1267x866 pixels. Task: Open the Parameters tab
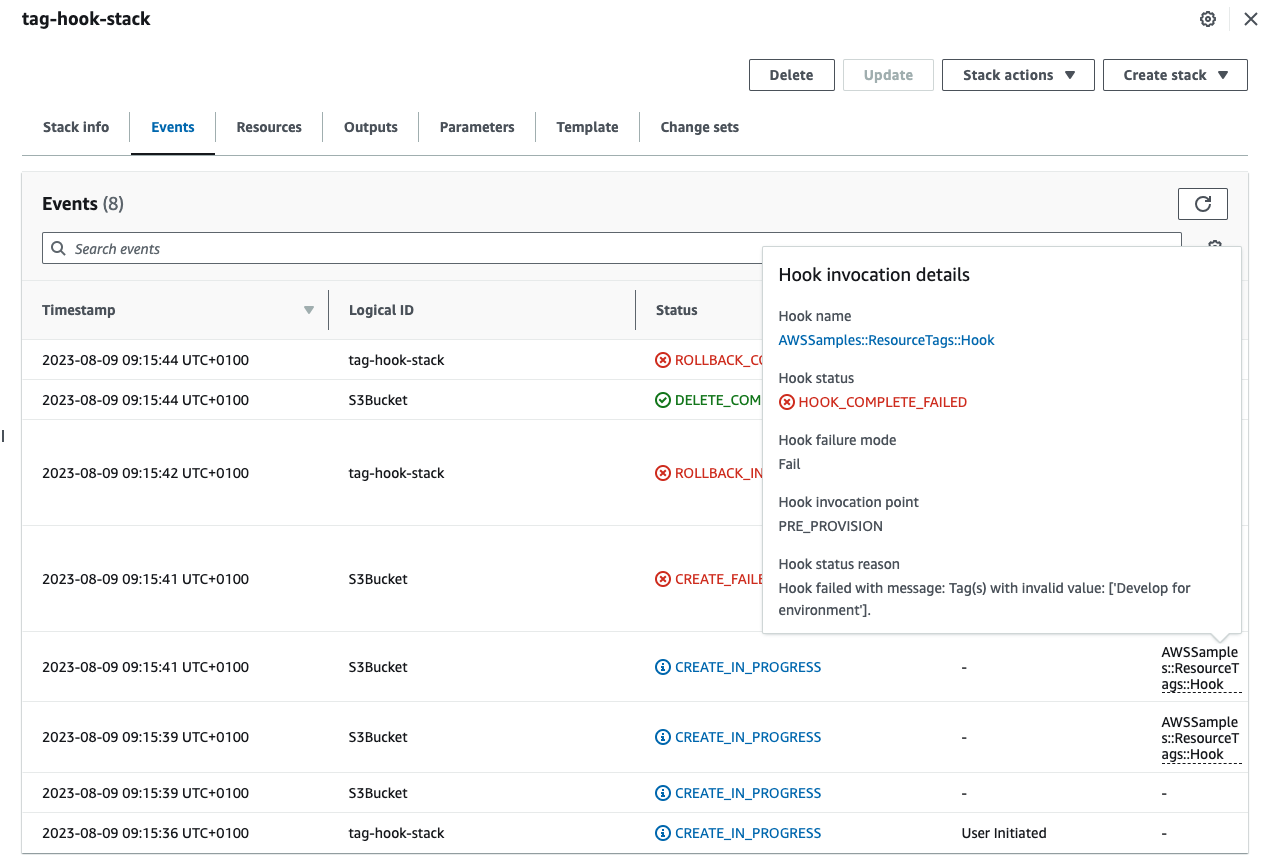pyautogui.click(x=477, y=127)
